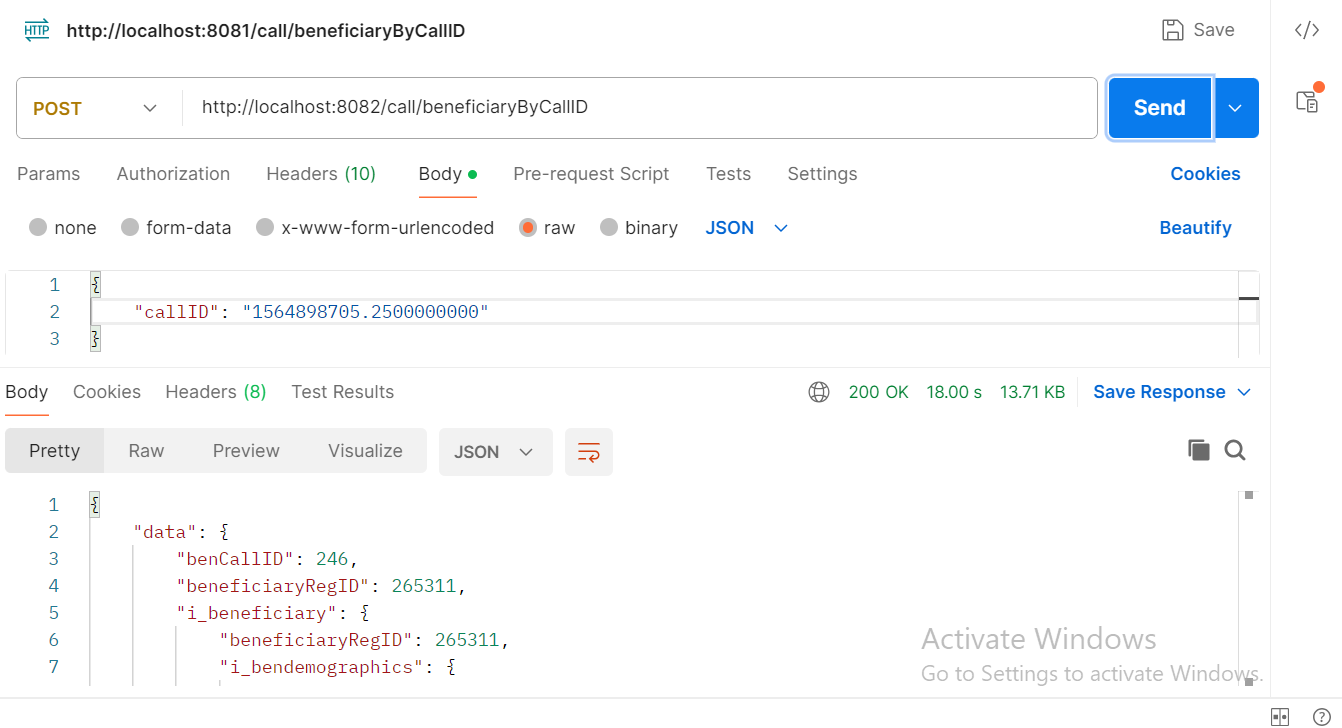Select the request Body tab

tap(447, 174)
